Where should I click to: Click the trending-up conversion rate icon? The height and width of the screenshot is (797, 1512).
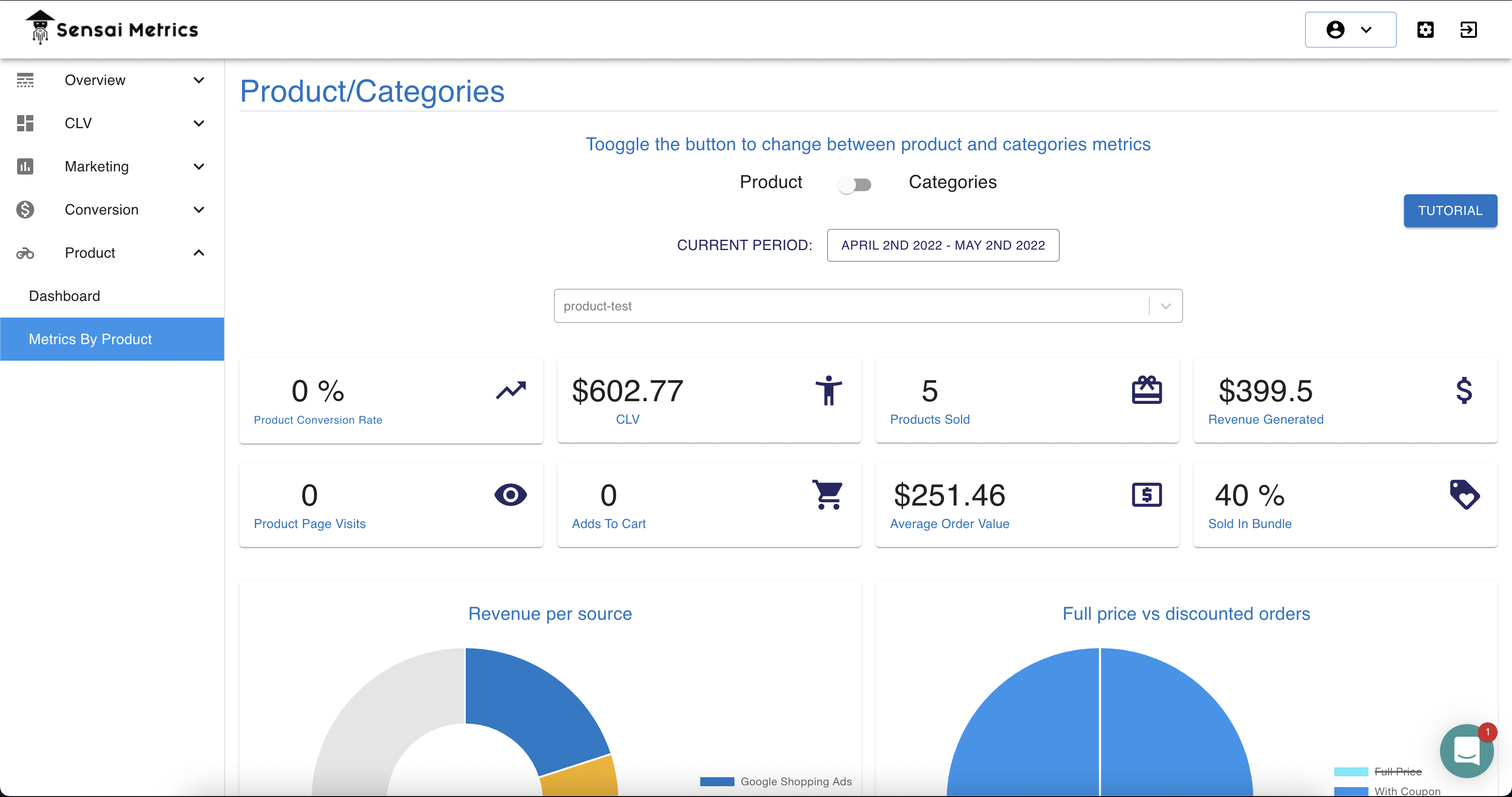pyautogui.click(x=511, y=390)
